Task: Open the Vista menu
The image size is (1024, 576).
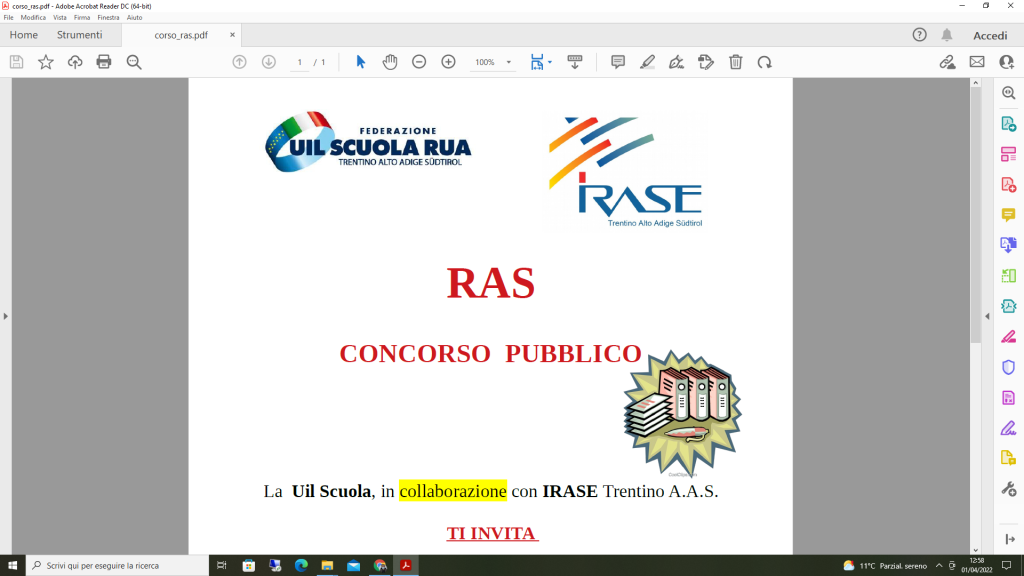Action: (x=59, y=18)
